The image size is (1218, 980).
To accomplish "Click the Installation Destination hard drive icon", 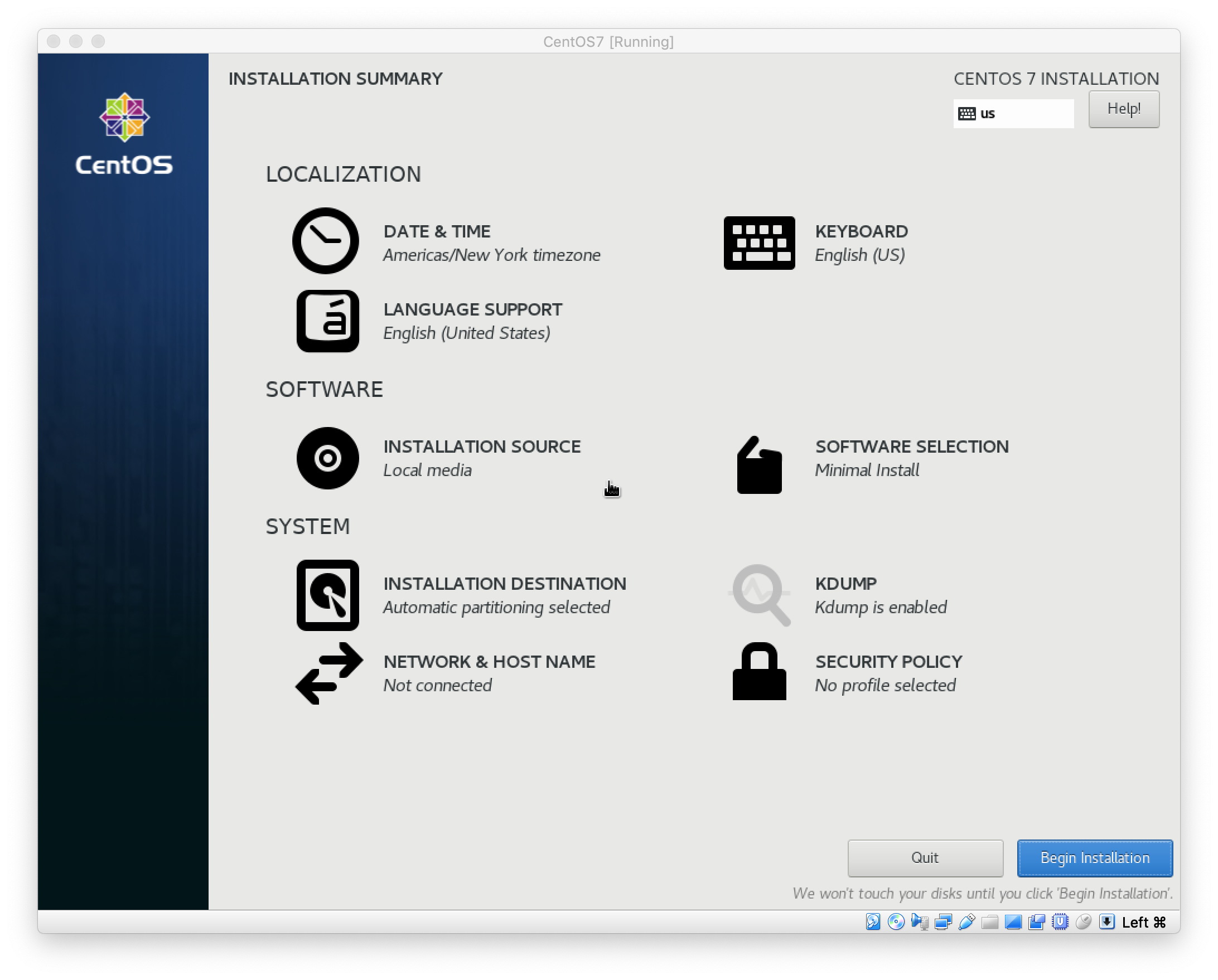I will tap(328, 595).
